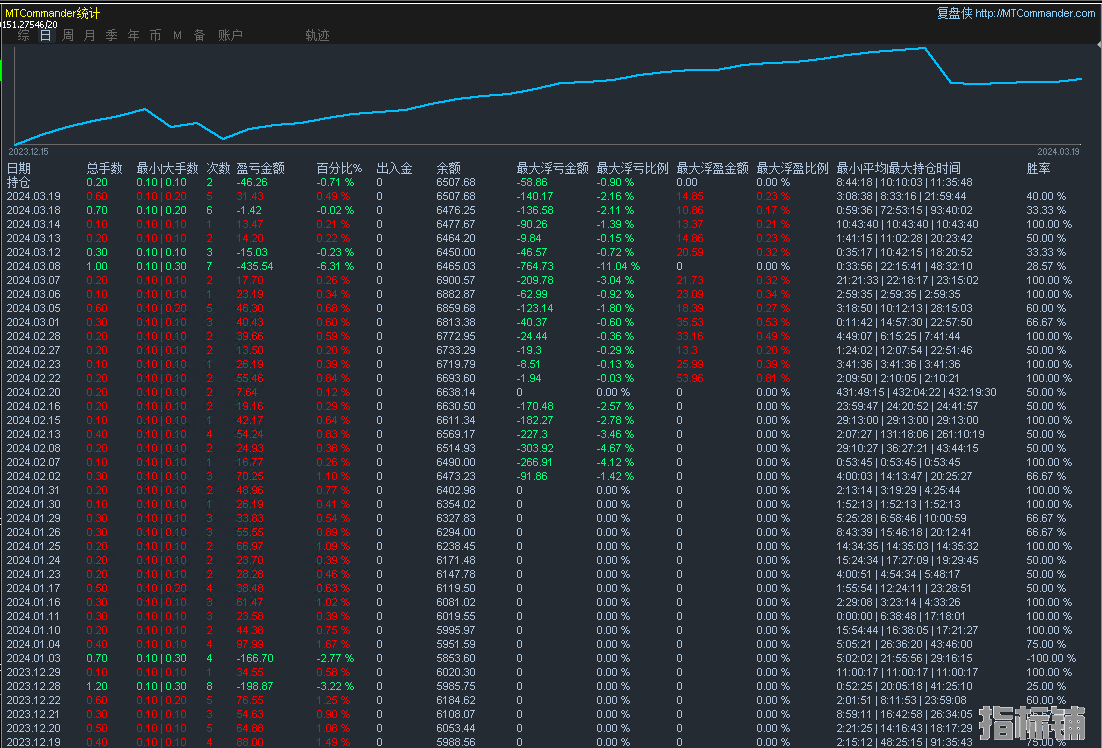Click the -764.73 max floating loss cell
The image size is (1102, 748).
(x=535, y=266)
